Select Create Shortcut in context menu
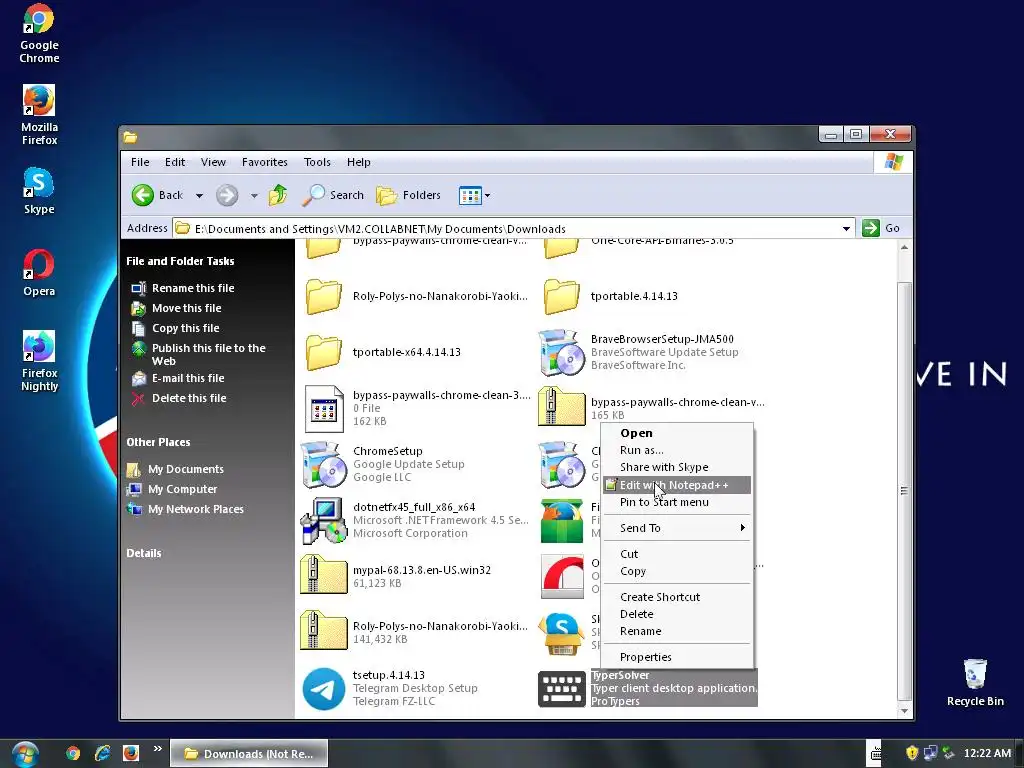The height and width of the screenshot is (768, 1024). (x=677, y=597)
